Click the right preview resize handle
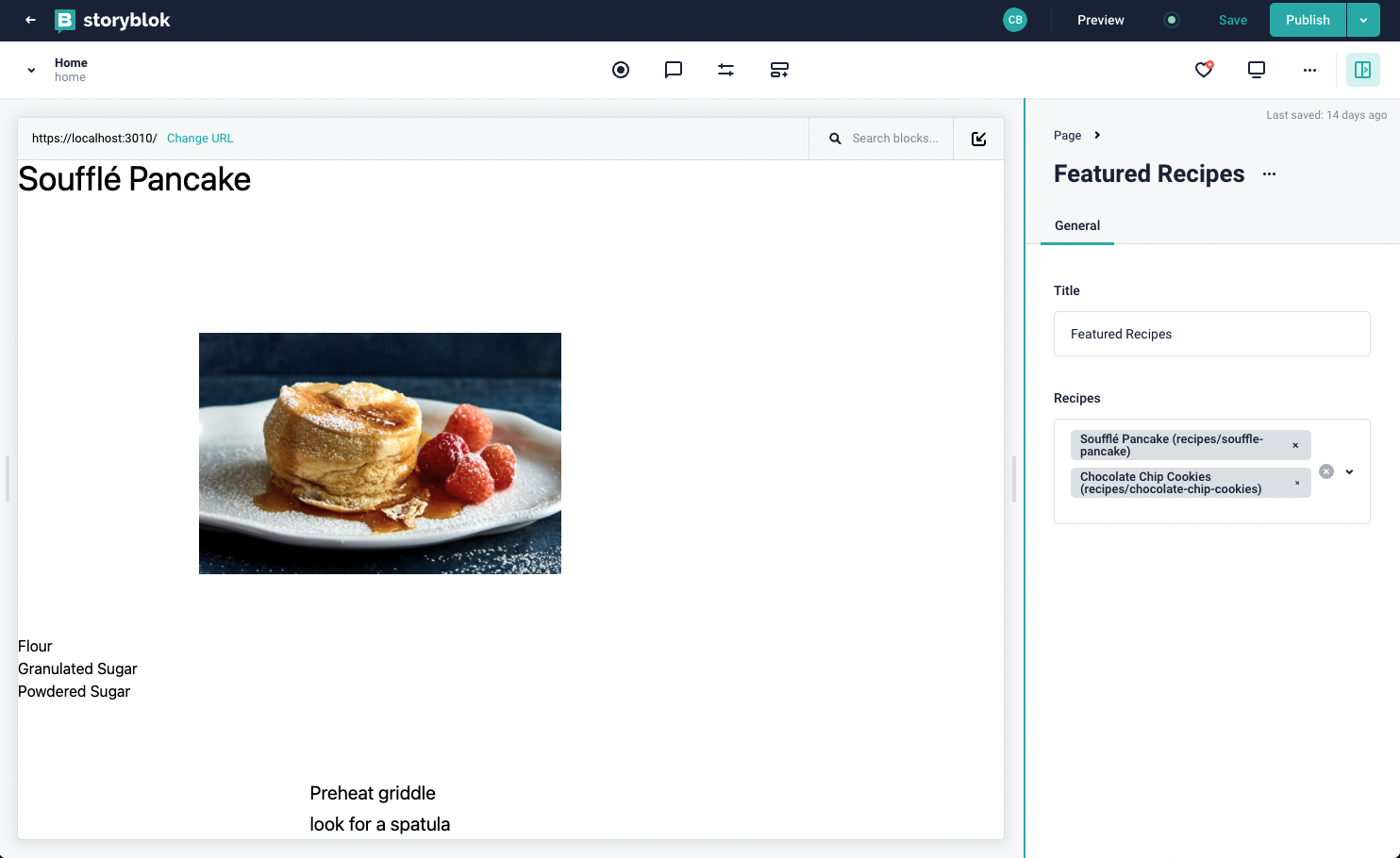 pyautogui.click(x=1015, y=479)
